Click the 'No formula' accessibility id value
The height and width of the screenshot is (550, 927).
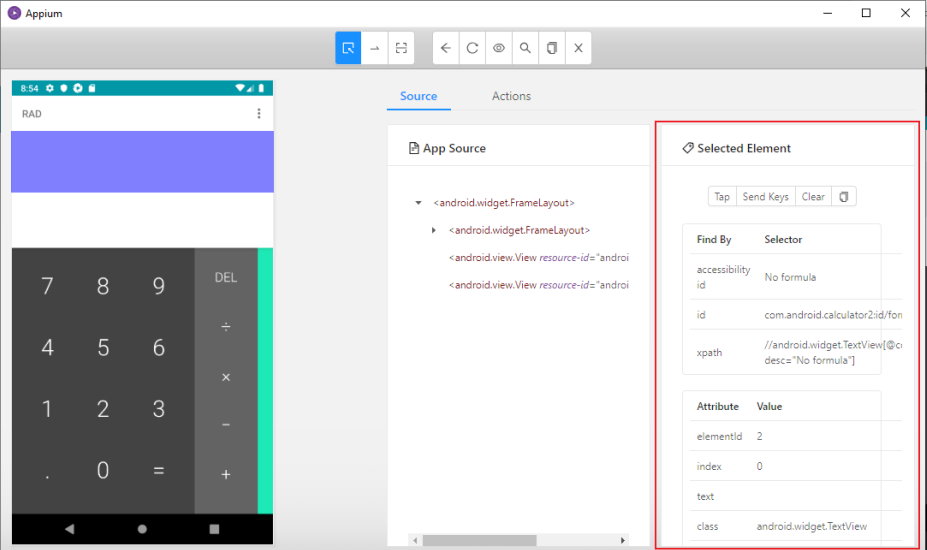(790, 277)
